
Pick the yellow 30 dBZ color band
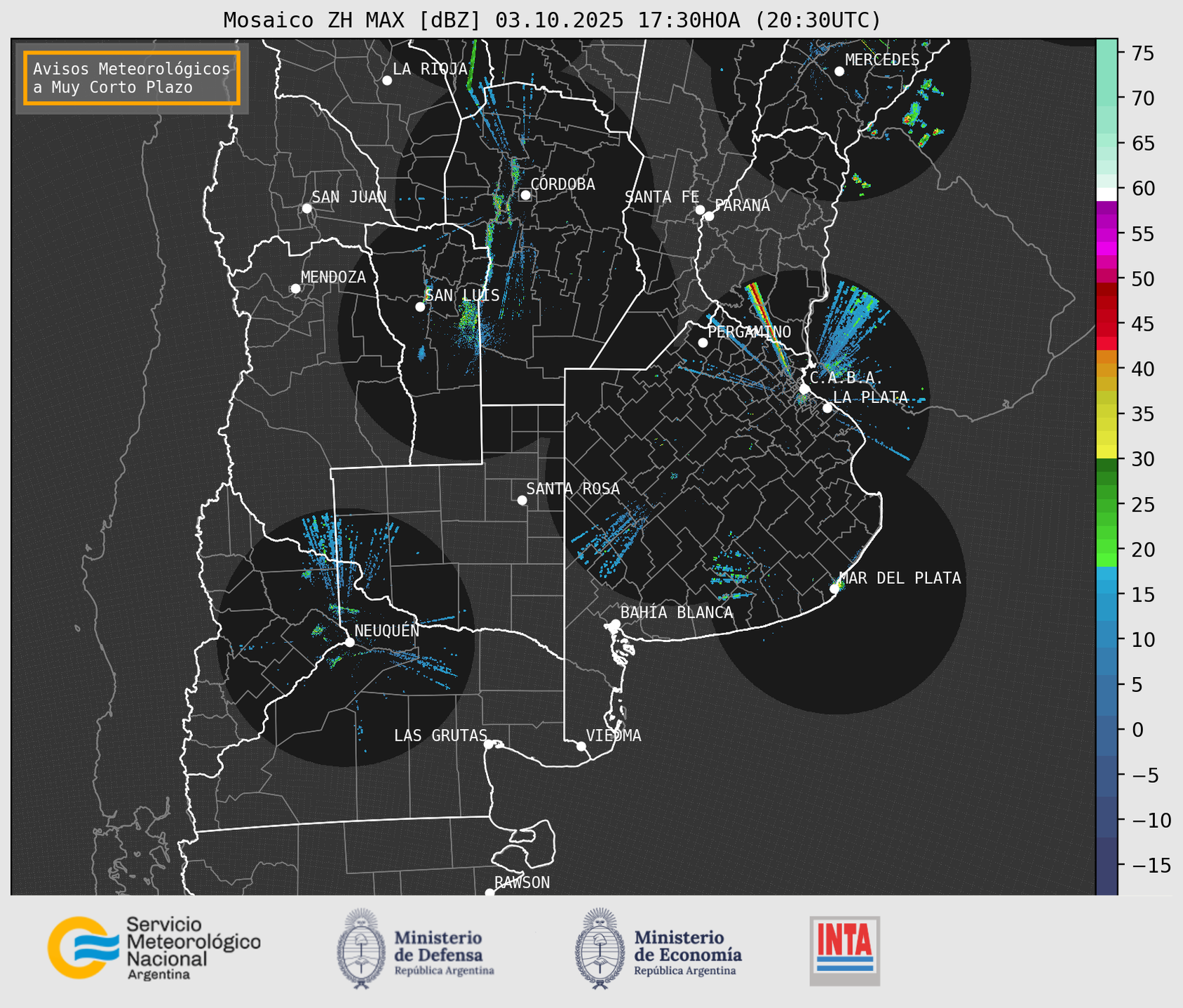1106,453
